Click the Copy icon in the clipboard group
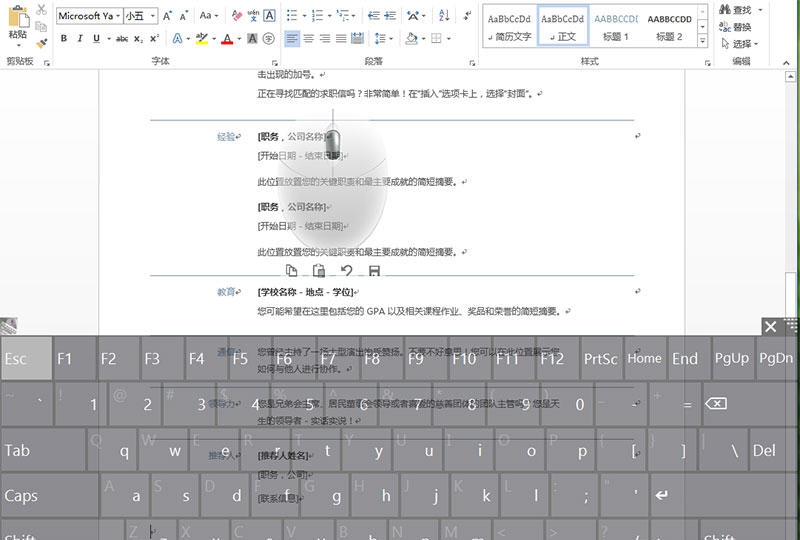The image size is (800, 540). pyautogui.click(x=42, y=27)
